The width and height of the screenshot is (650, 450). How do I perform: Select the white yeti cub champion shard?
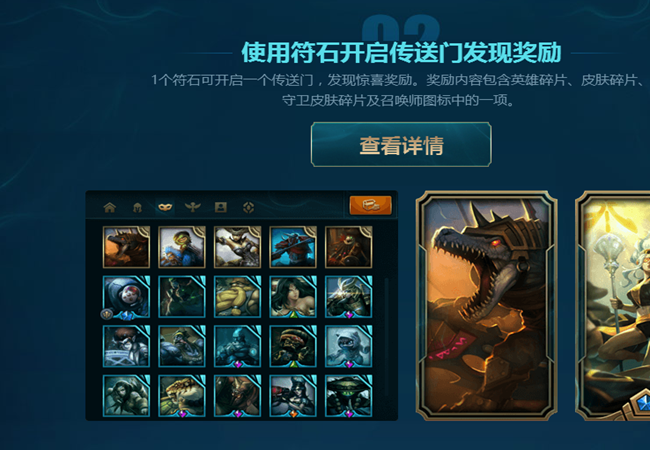(x=349, y=346)
